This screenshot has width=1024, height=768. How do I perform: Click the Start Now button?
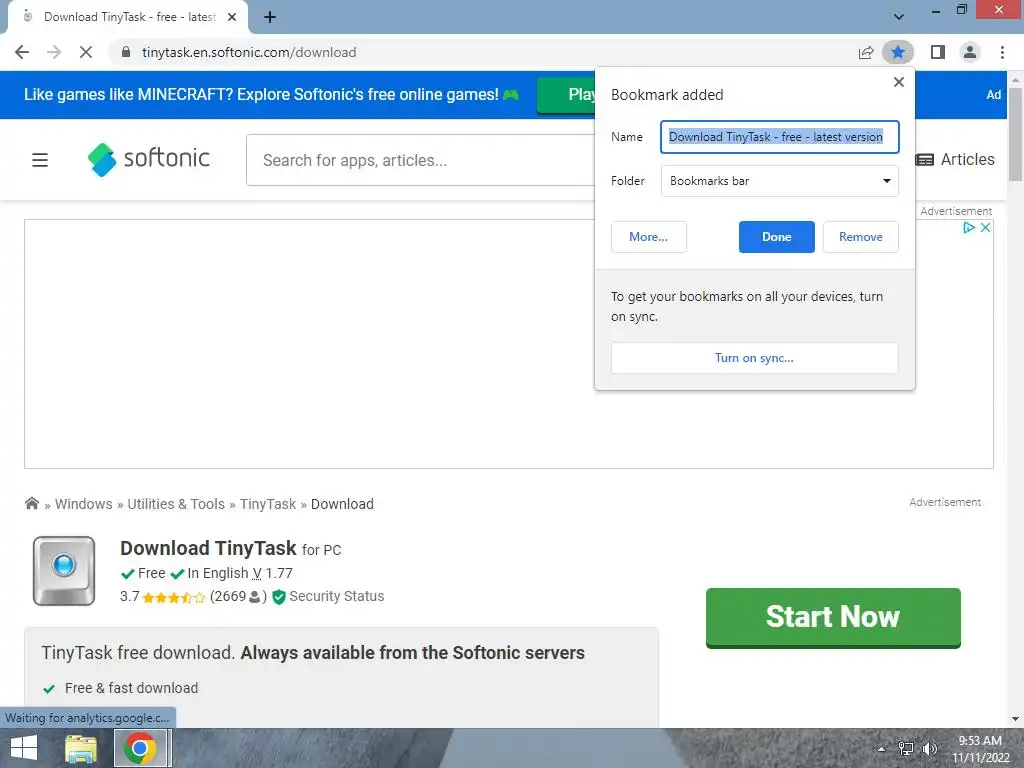tap(833, 617)
